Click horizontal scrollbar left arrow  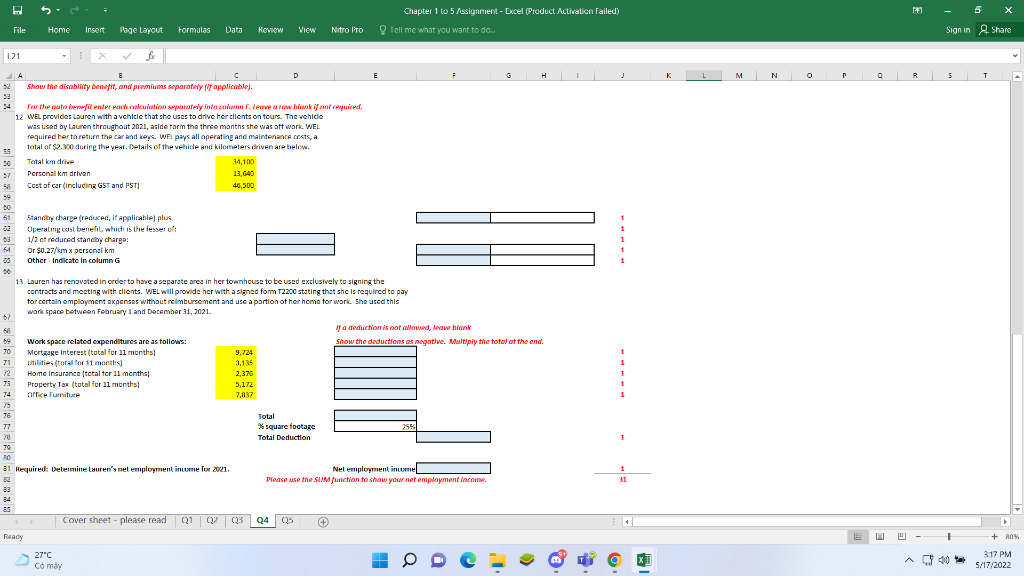pos(627,521)
